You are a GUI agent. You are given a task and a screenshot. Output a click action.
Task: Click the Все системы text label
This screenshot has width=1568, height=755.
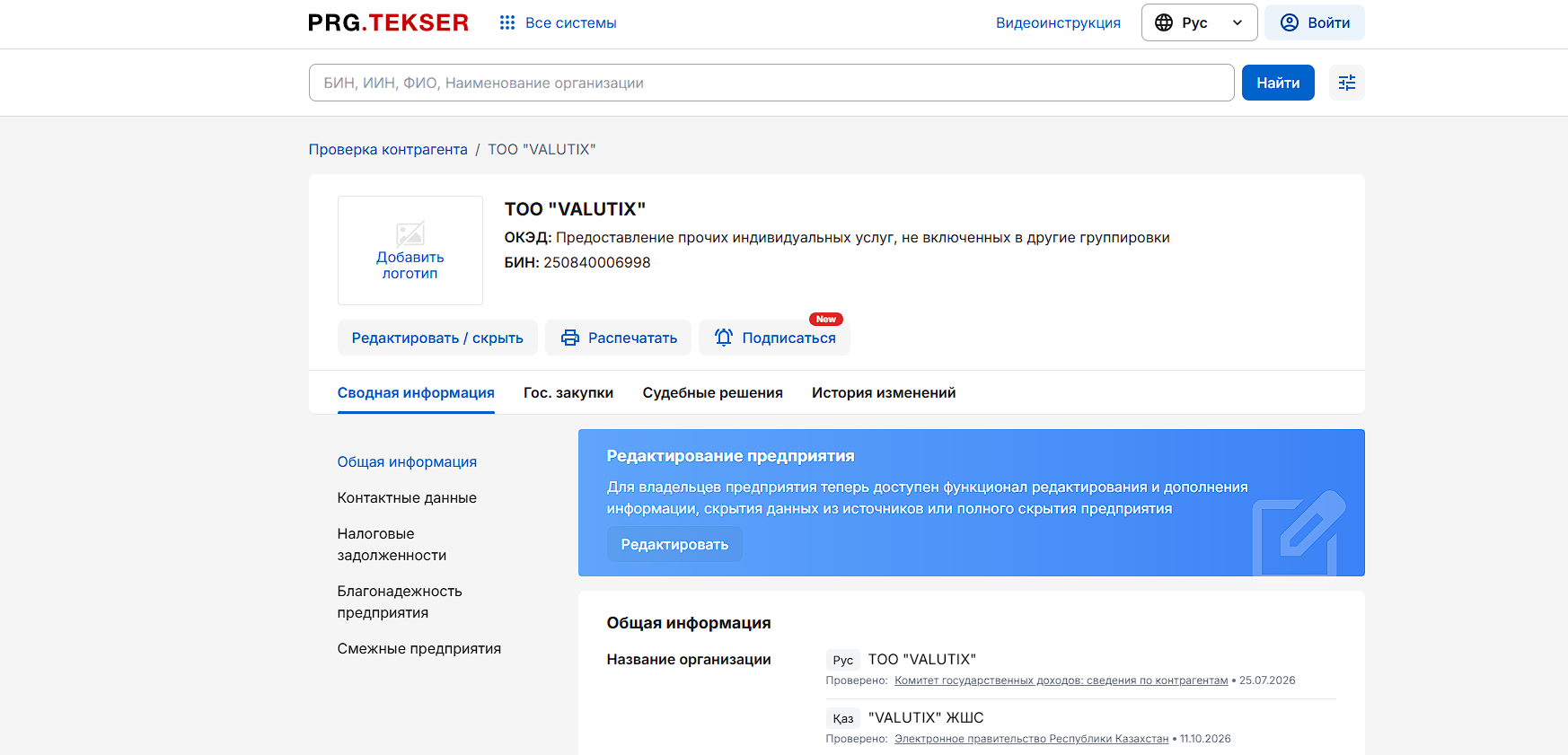(571, 22)
